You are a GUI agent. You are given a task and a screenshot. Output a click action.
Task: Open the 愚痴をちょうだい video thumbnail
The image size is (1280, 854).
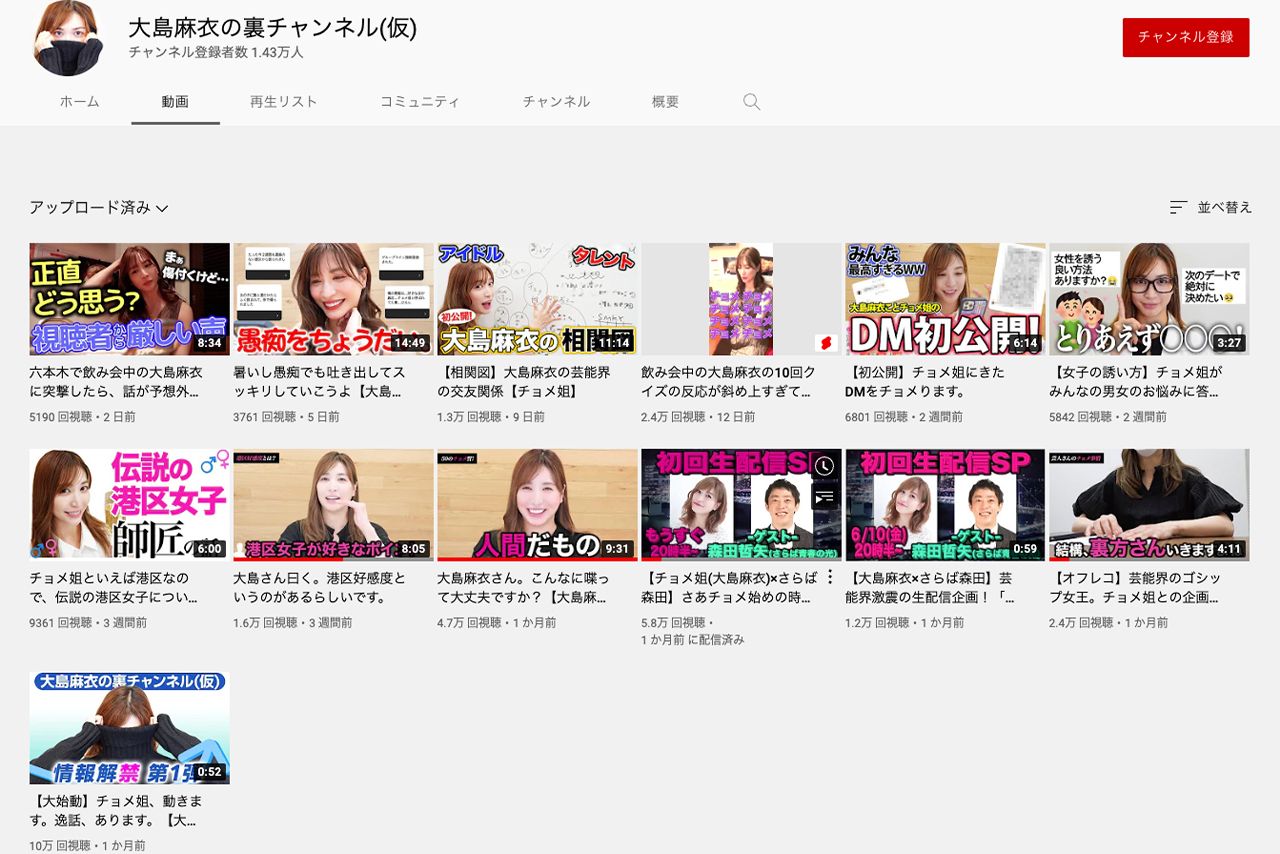pyautogui.click(x=332, y=298)
